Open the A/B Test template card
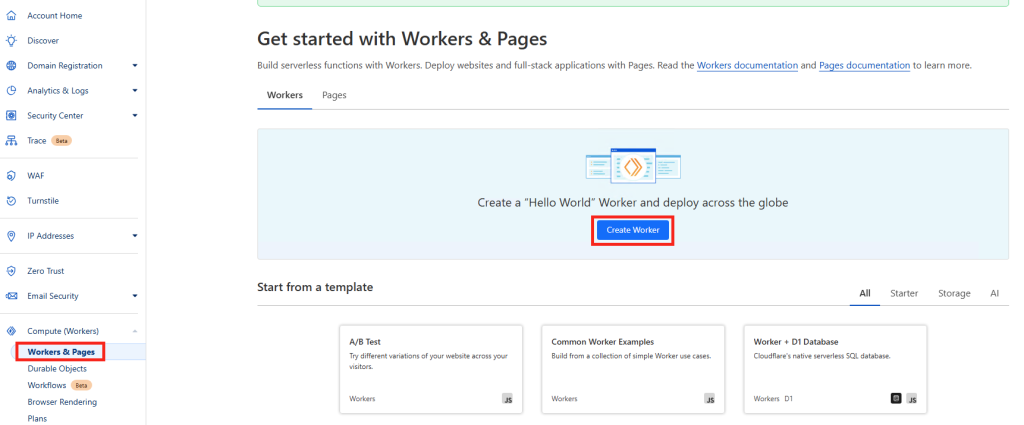1024x425 pixels. [x=431, y=369]
